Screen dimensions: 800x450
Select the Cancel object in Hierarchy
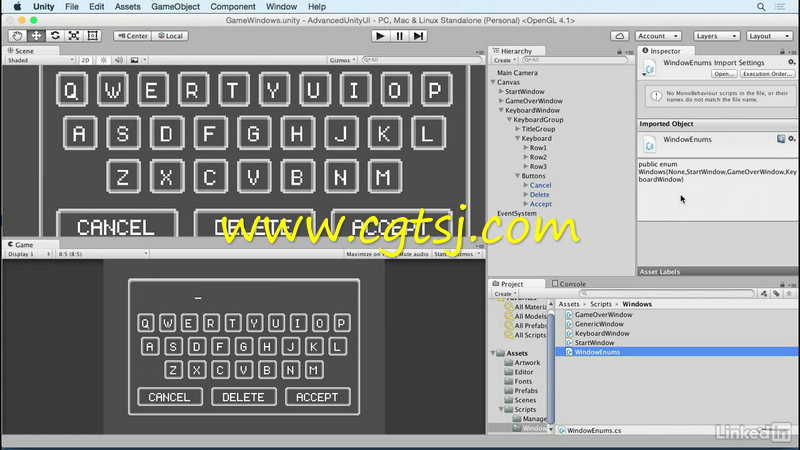click(x=540, y=185)
